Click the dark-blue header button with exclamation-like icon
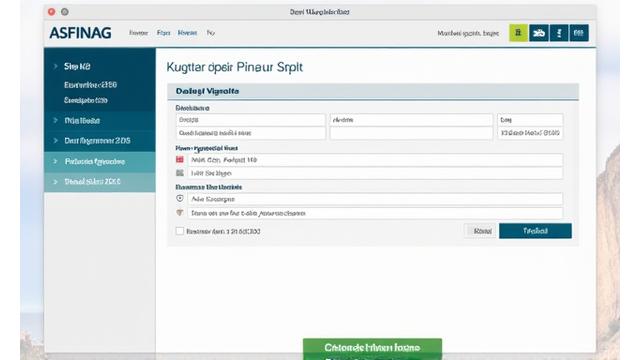This screenshot has width=640, height=360. [559, 33]
